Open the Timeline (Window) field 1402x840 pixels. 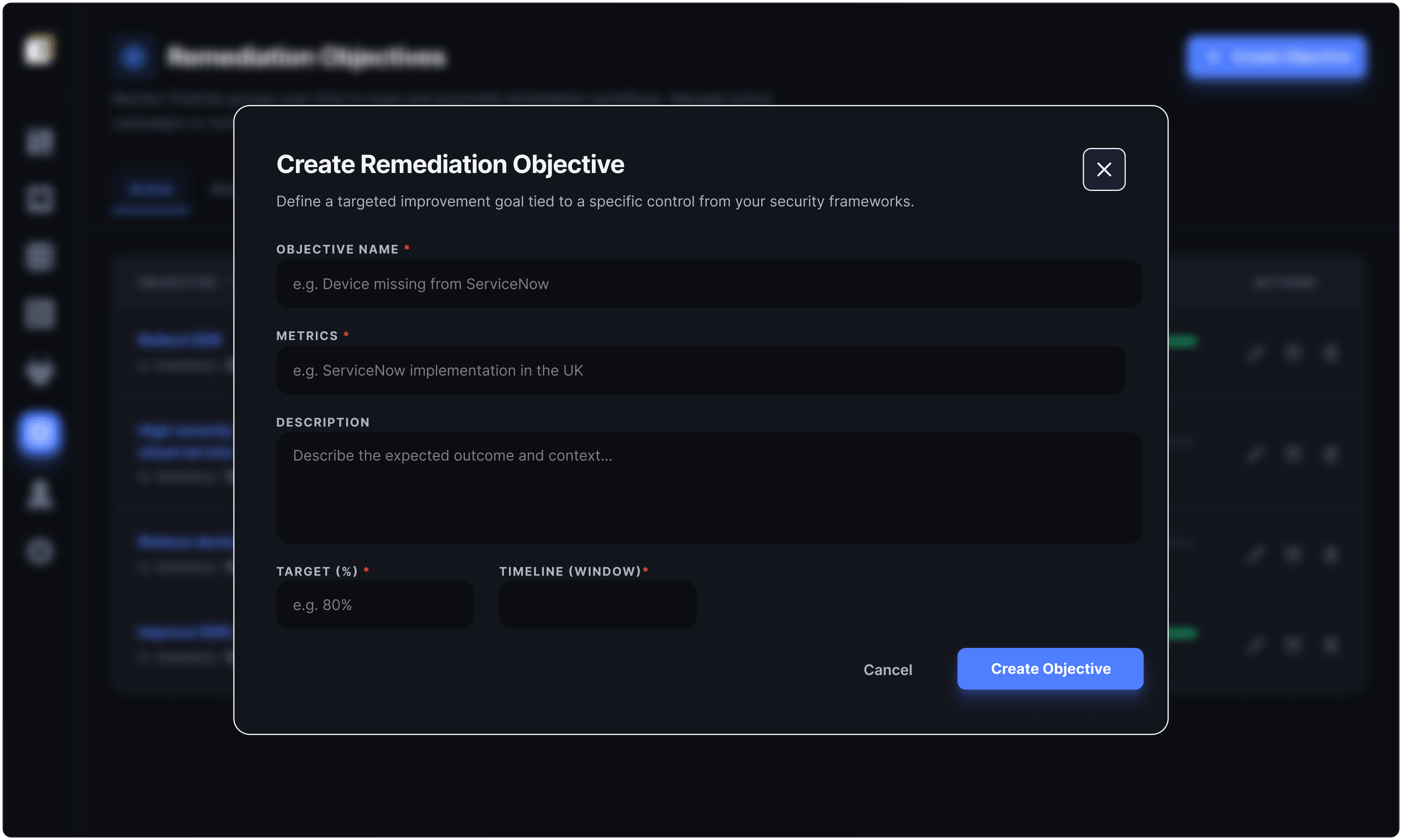point(597,605)
